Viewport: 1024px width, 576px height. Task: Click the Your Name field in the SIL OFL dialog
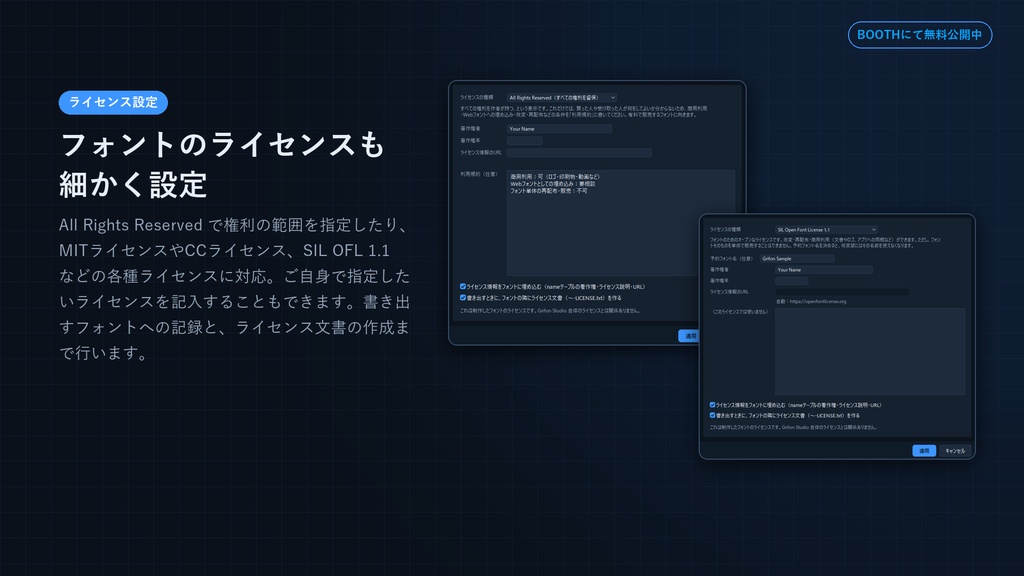pos(824,270)
